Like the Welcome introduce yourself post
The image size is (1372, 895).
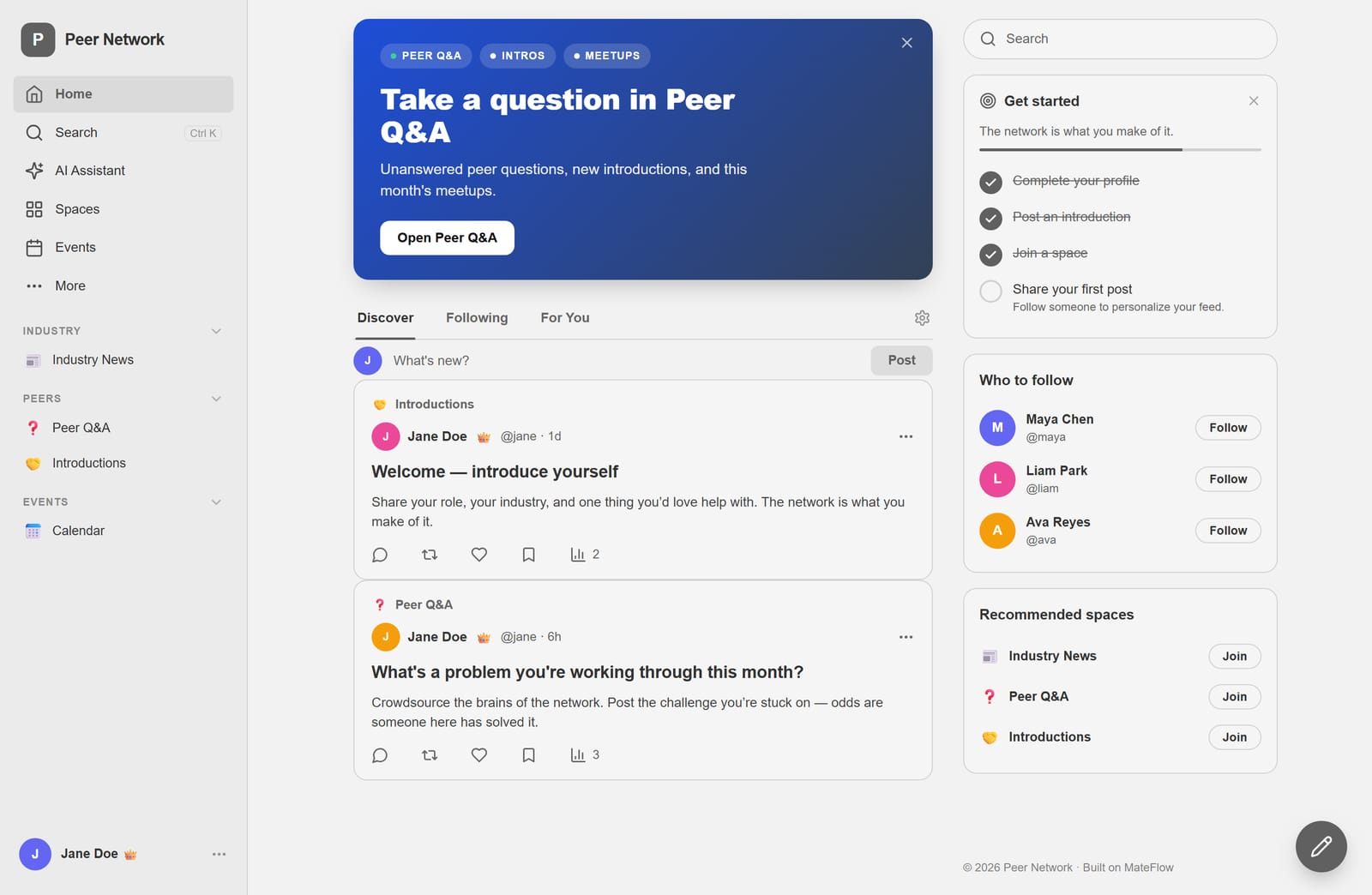(479, 555)
